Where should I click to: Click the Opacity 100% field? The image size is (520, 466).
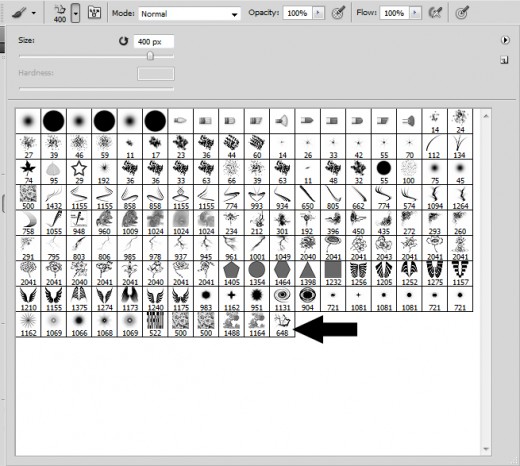tap(298, 13)
